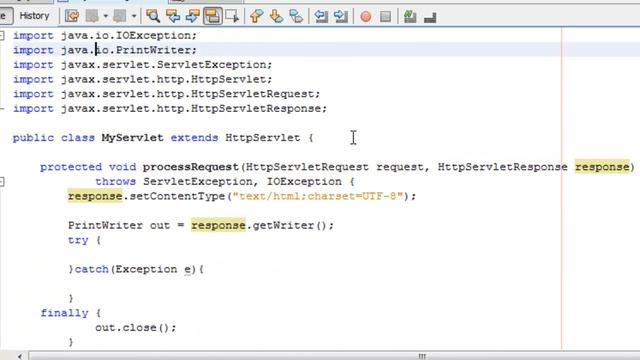Viewport: 640px width, 360px height.
Task: Shift Line Left toolbar icon
Action: pos(321,16)
